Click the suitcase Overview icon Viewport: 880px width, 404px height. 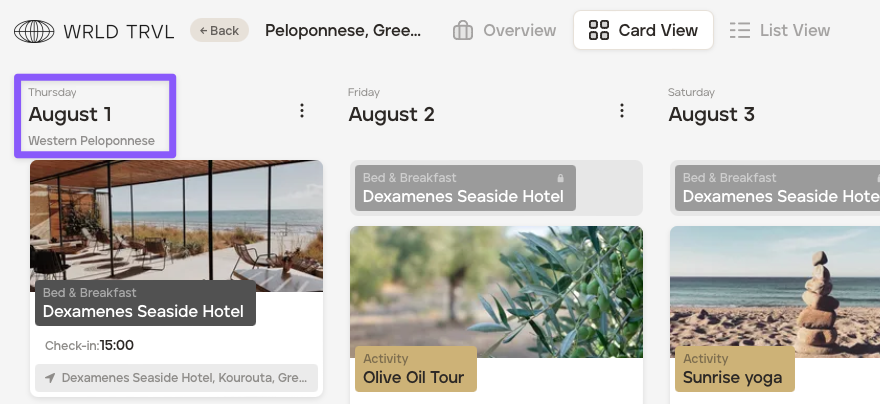(x=463, y=30)
